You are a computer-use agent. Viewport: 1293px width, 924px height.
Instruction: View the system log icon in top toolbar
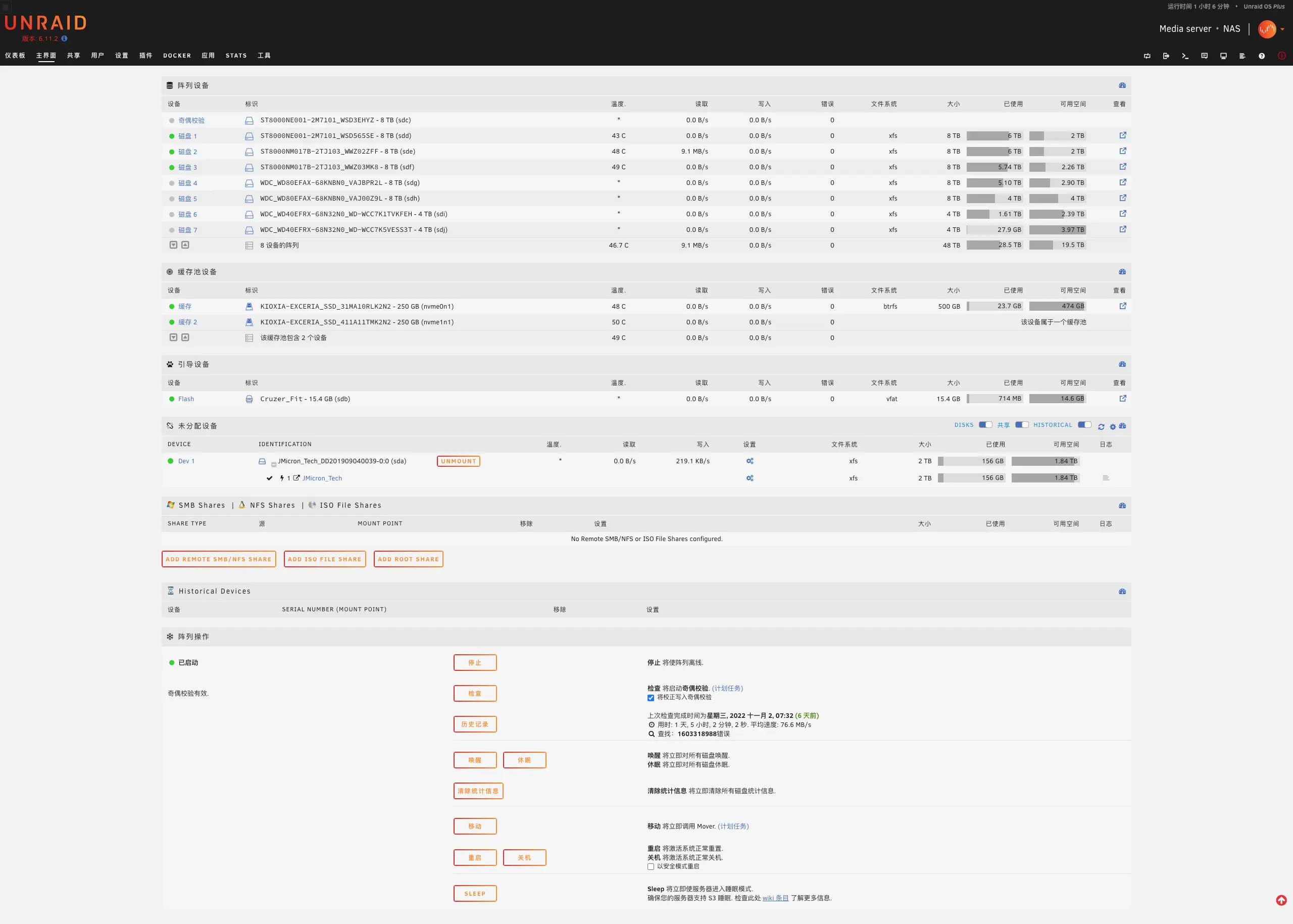1241,55
